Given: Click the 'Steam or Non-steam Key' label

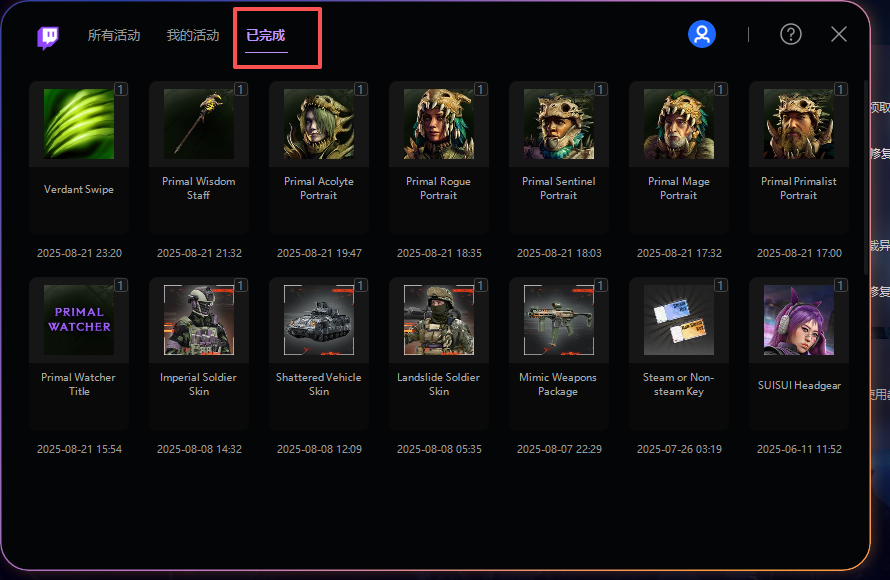Looking at the screenshot, I should (x=679, y=384).
